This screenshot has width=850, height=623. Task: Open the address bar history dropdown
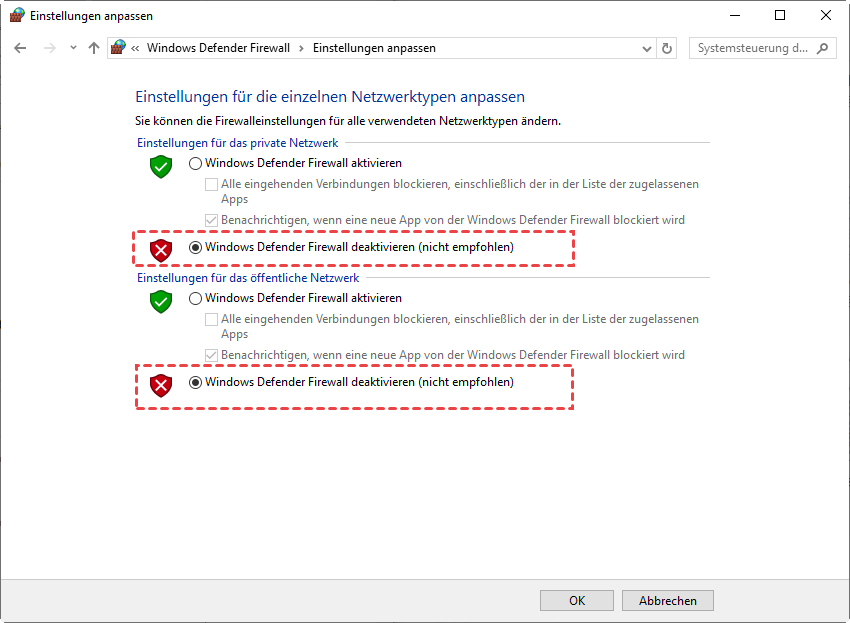tap(646, 48)
